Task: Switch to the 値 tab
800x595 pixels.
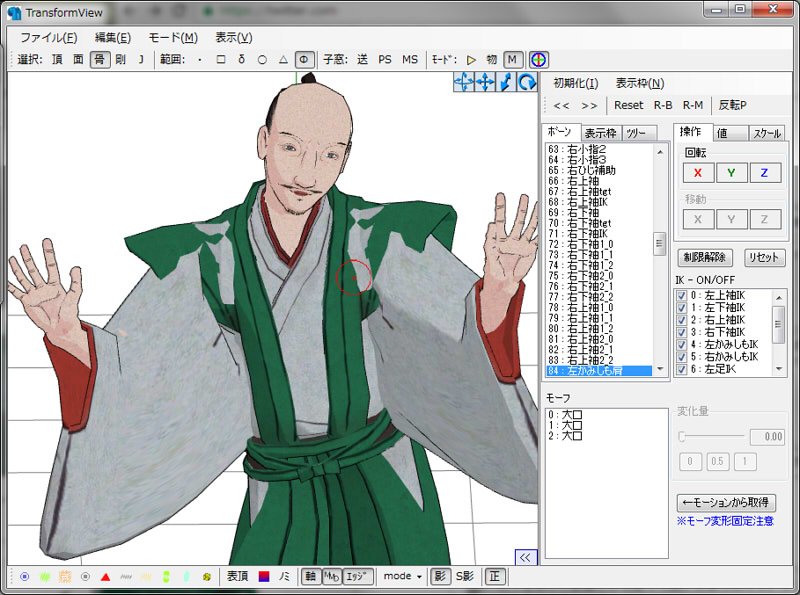Action: (730, 134)
